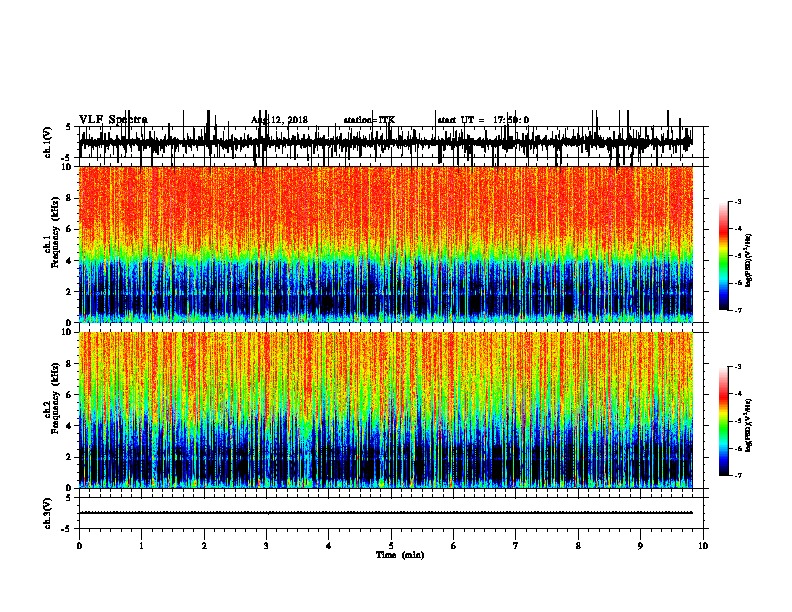Click the "-7" label on ch.2 color bar
Viewport: 792px width, 612px height.
(738, 475)
